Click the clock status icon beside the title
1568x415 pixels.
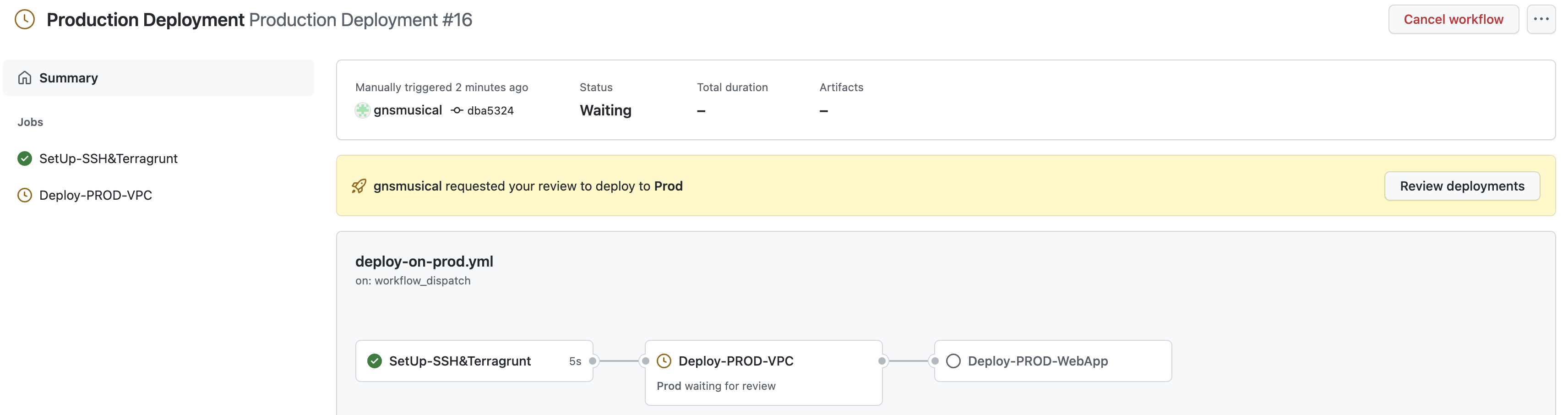pos(24,20)
